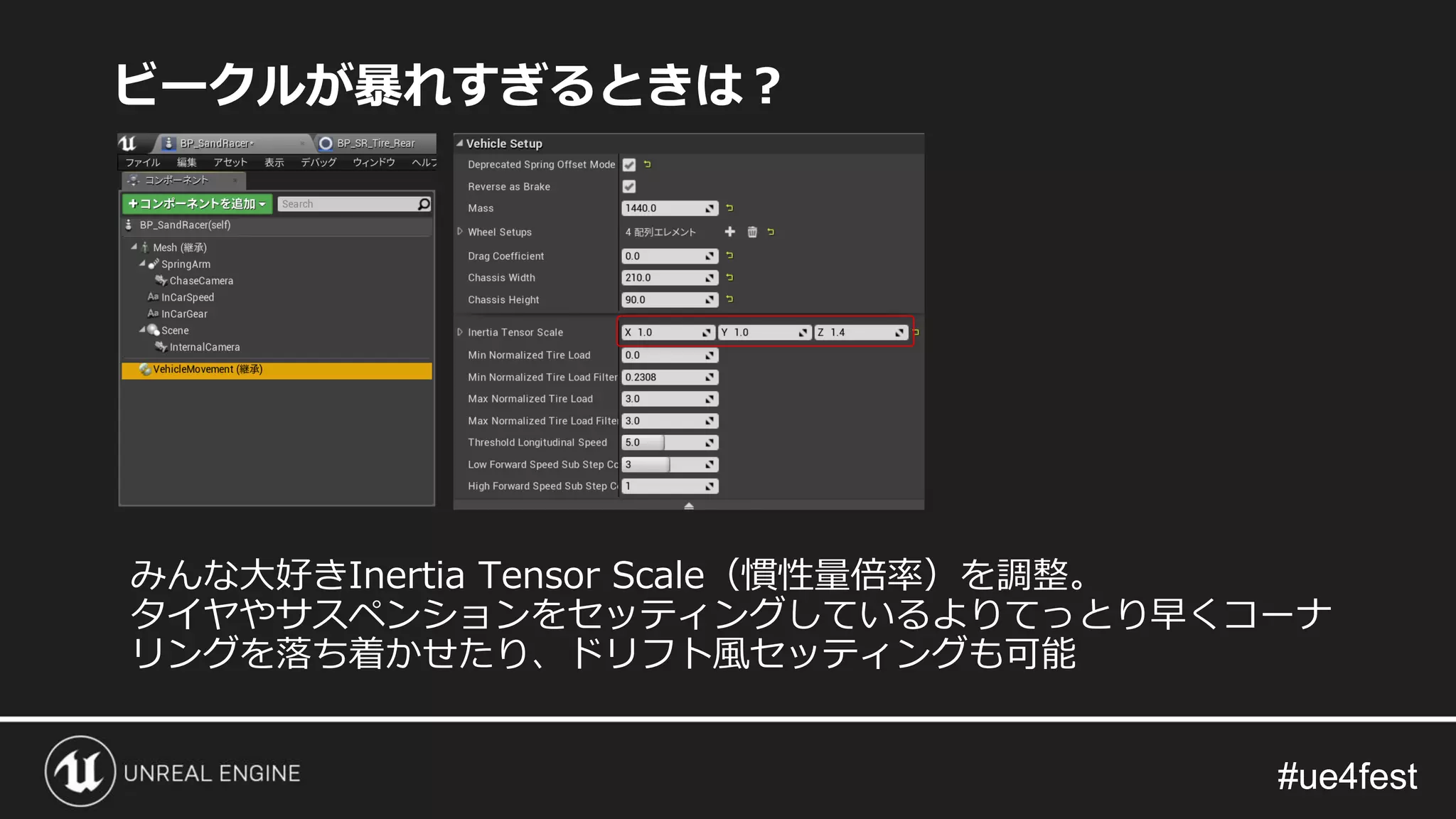The image size is (1456, 819).
Task: Click the InternalCamera camera icon
Action: click(x=161, y=347)
